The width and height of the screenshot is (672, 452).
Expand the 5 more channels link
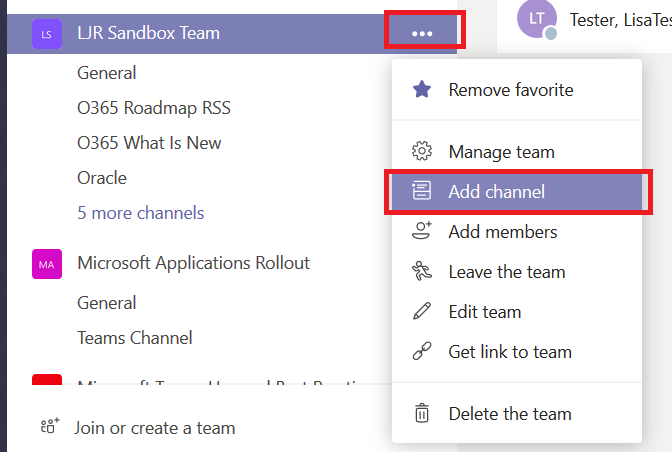pos(141,213)
